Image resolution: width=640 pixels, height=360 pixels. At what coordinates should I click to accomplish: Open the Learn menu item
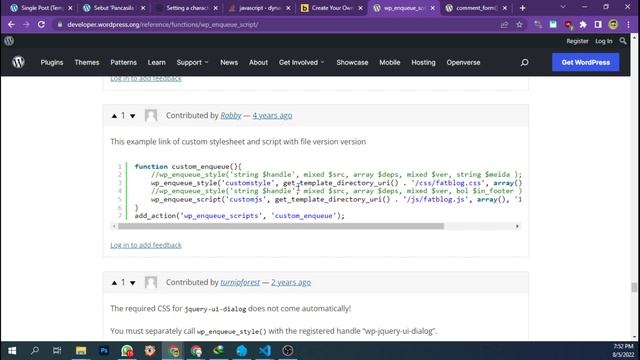click(156, 62)
